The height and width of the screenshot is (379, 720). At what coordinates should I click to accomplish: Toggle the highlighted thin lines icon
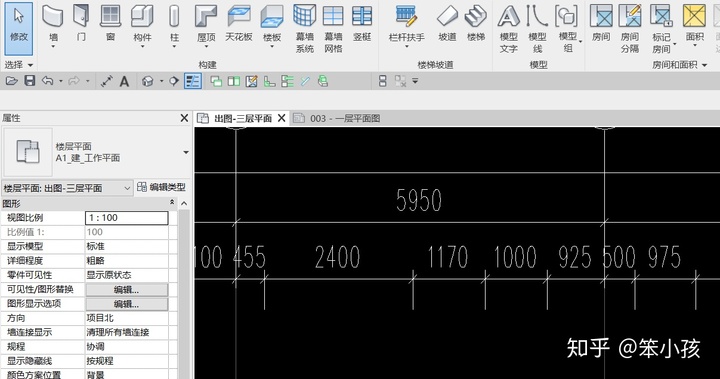pyautogui.click(x=193, y=81)
